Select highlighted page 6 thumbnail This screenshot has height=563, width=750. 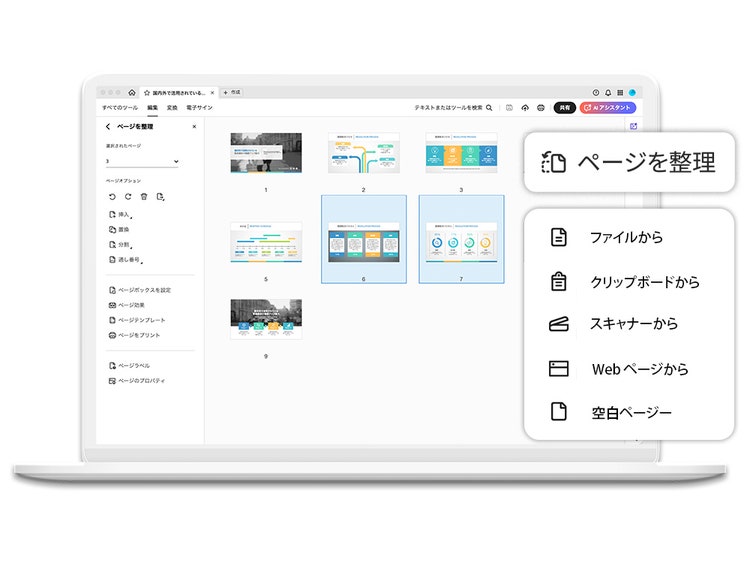[364, 239]
